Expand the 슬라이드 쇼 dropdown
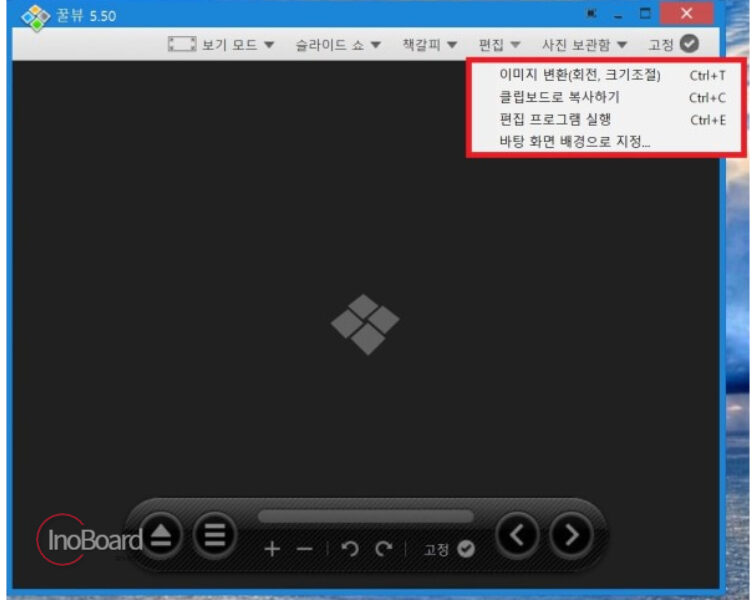Image resolution: width=756 pixels, height=600 pixels. [338, 45]
